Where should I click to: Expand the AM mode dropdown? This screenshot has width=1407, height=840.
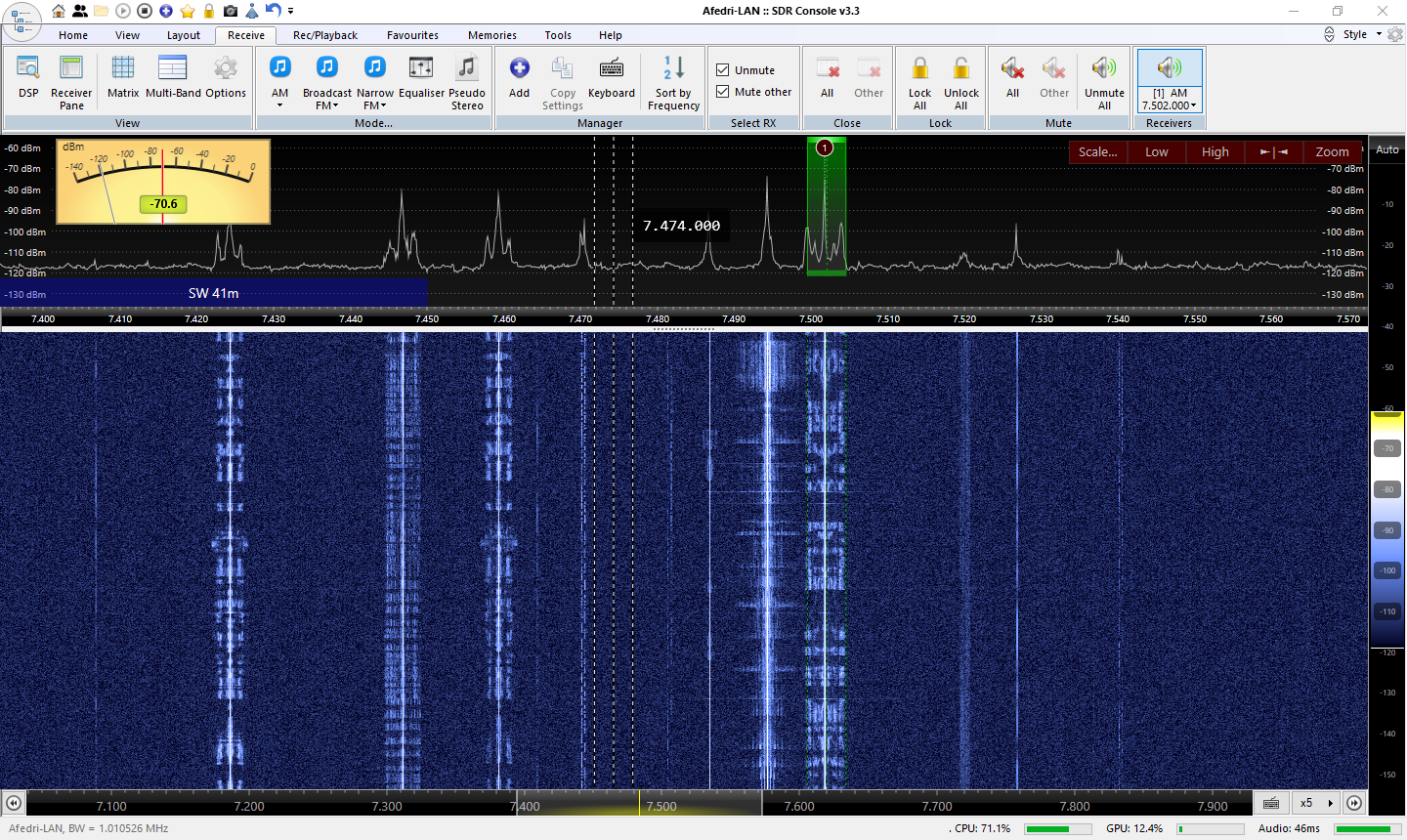click(x=280, y=105)
